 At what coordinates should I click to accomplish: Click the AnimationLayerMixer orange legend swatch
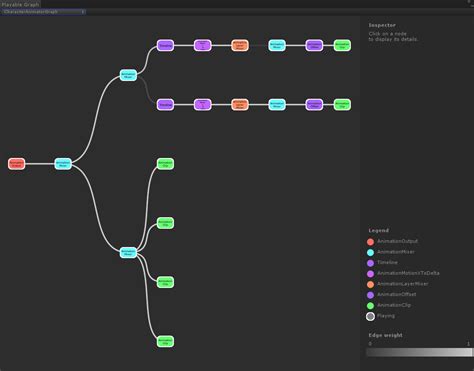[x=370, y=284]
